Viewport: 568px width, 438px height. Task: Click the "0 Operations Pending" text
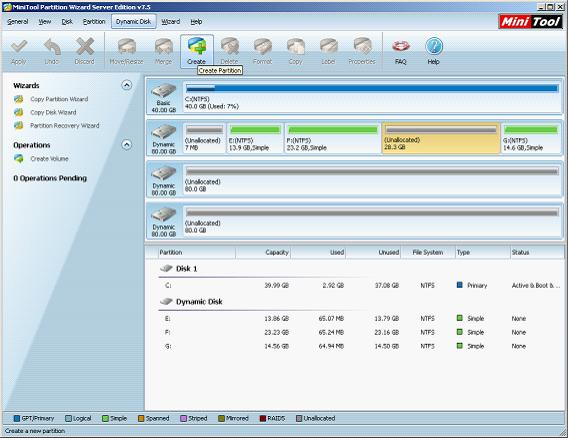click(50, 178)
